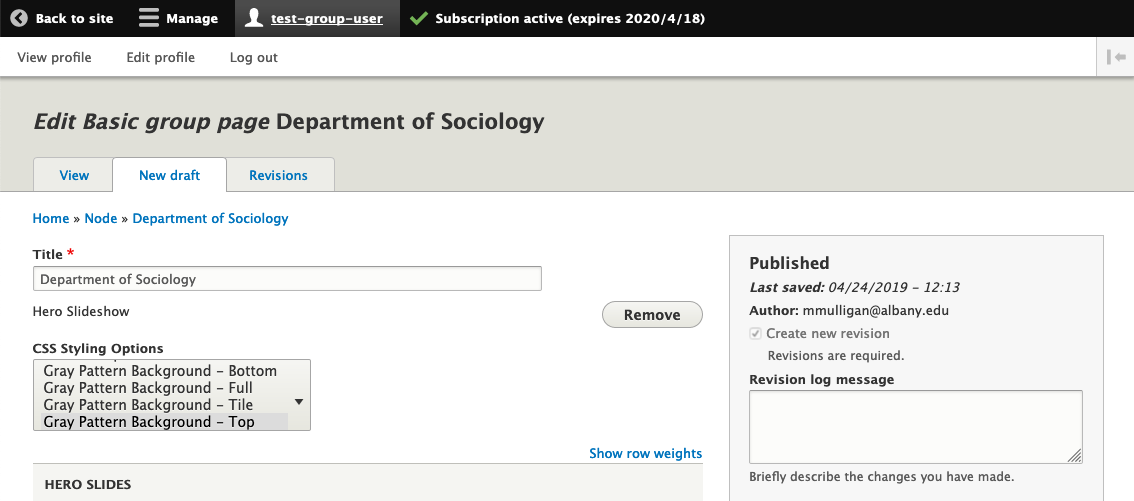Screen dimensions: 1134x501
Task: Open the Manage hamburger menu icon
Action: click(149, 18)
